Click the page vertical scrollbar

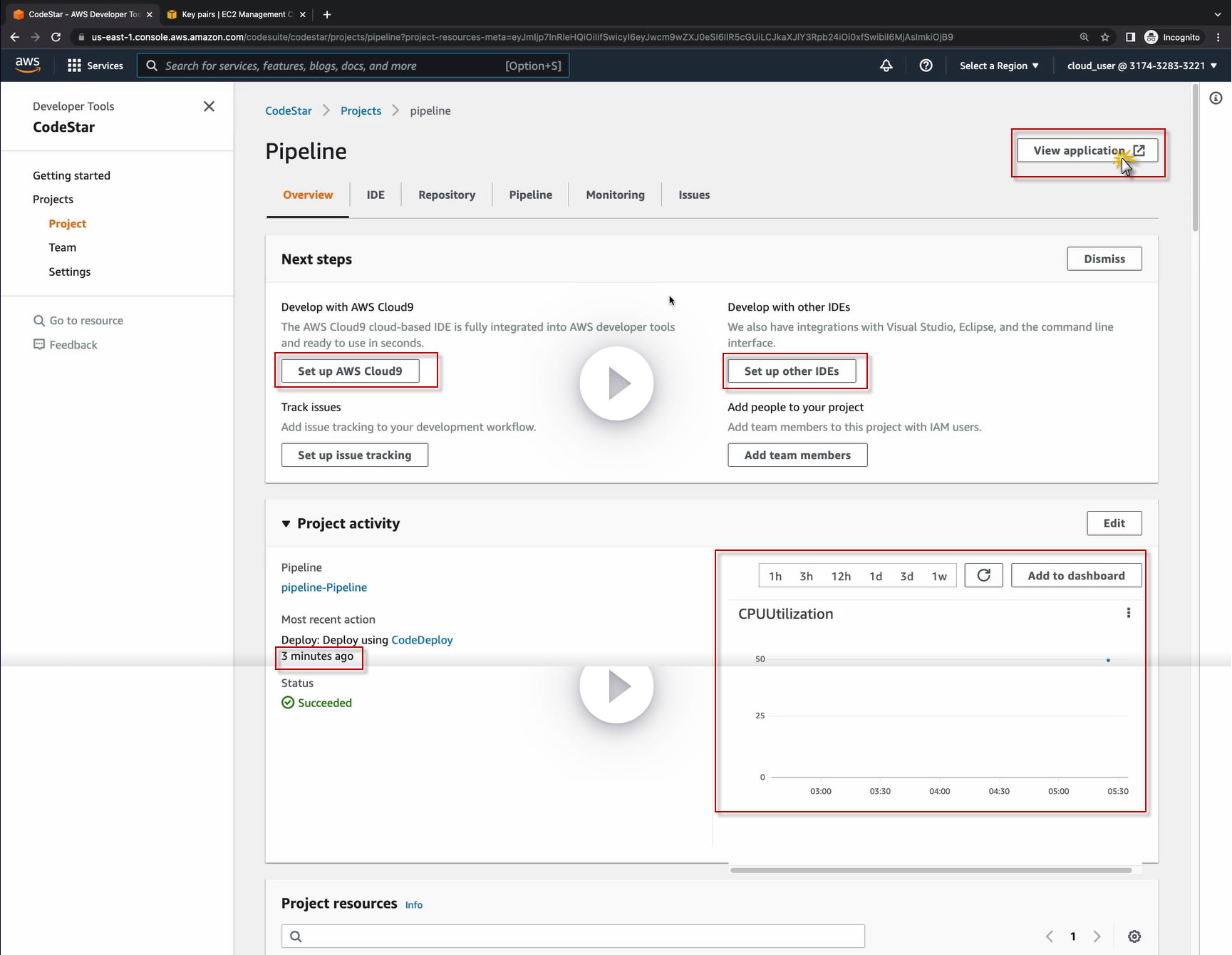click(1195, 158)
